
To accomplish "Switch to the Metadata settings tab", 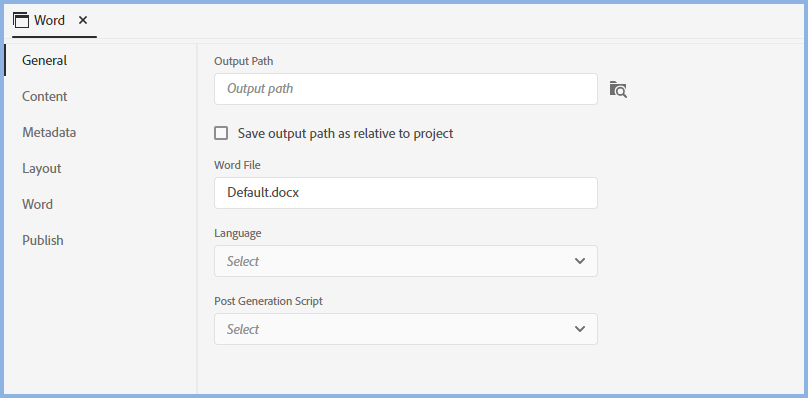I will point(49,132).
